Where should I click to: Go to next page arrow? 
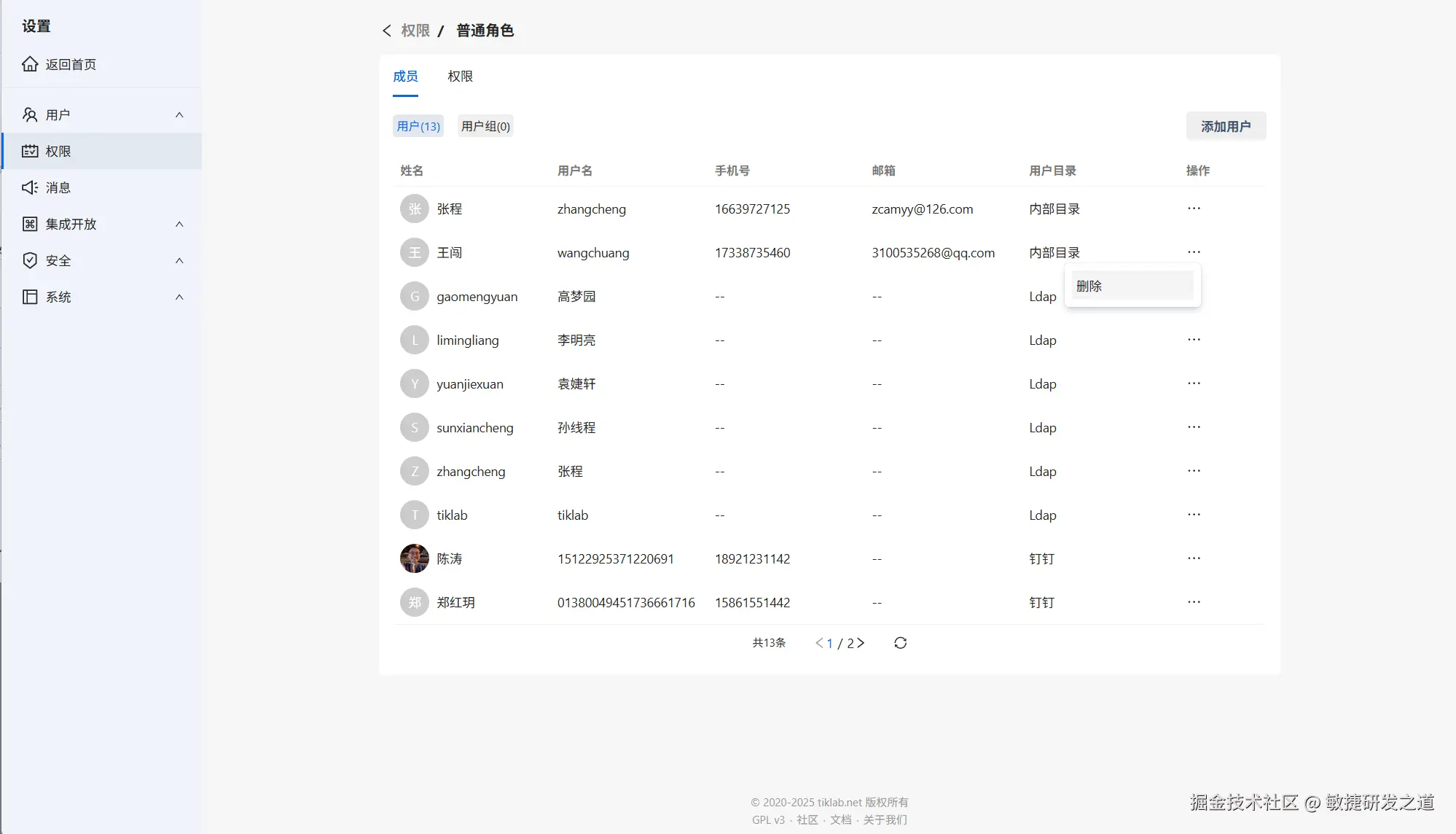(x=861, y=643)
